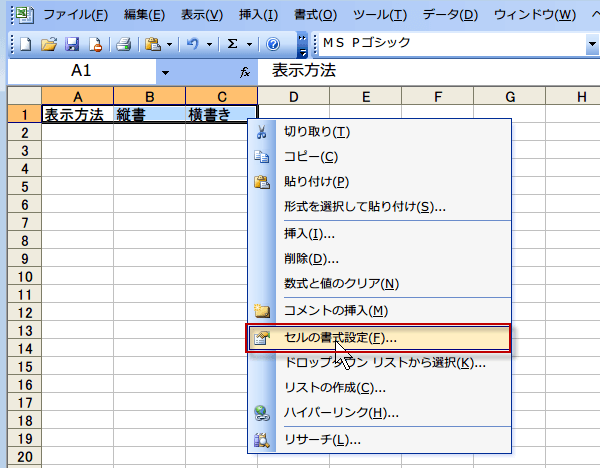Click the comment icon beside コメントの挿入
Screen dimensions: 600x468
[x=262, y=310]
